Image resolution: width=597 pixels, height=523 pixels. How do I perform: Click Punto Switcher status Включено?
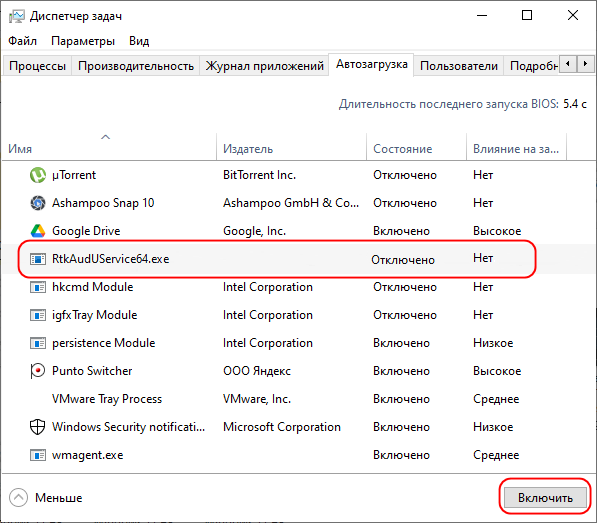point(401,371)
